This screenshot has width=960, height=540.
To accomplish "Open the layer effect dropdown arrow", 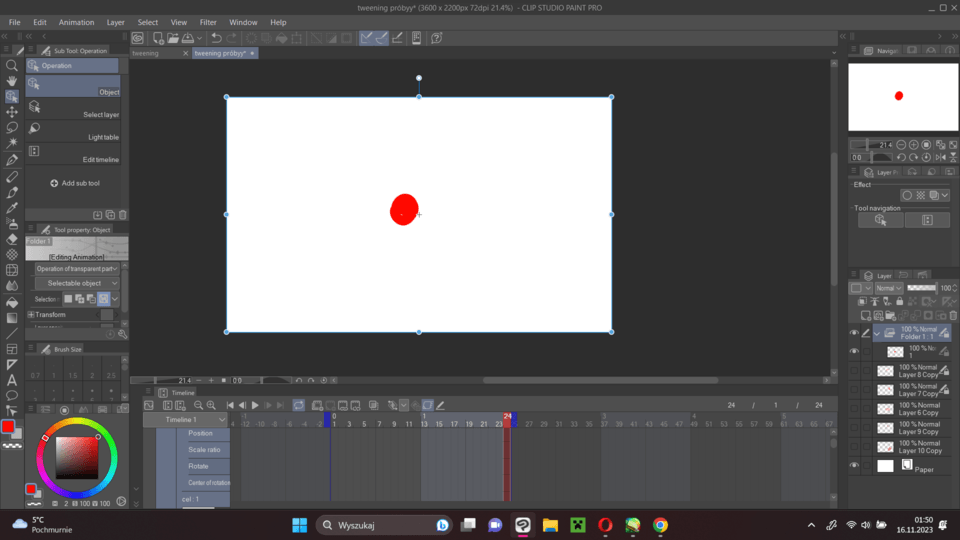I will click(x=945, y=195).
